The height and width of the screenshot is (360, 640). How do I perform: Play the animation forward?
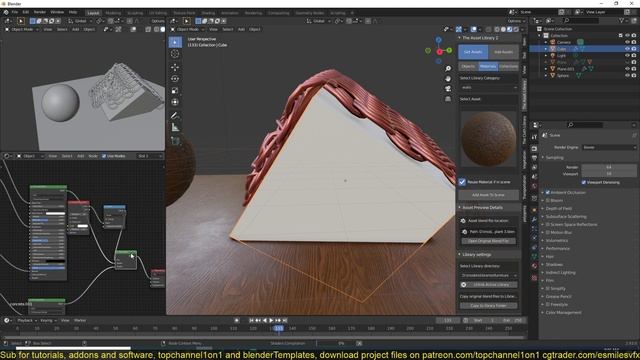(271, 320)
